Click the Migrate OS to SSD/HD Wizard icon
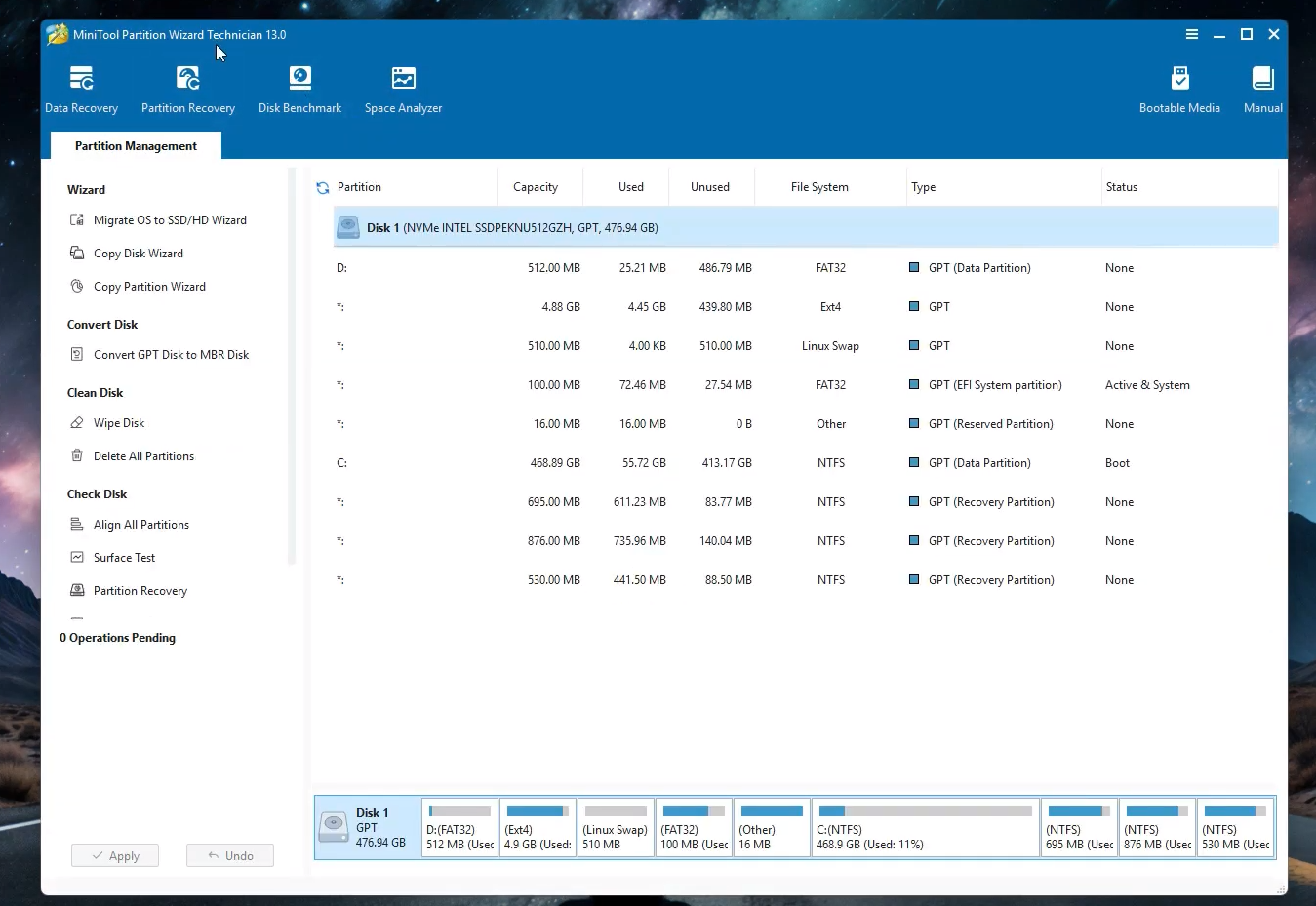This screenshot has height=906, width=1316. pos(77,219)
